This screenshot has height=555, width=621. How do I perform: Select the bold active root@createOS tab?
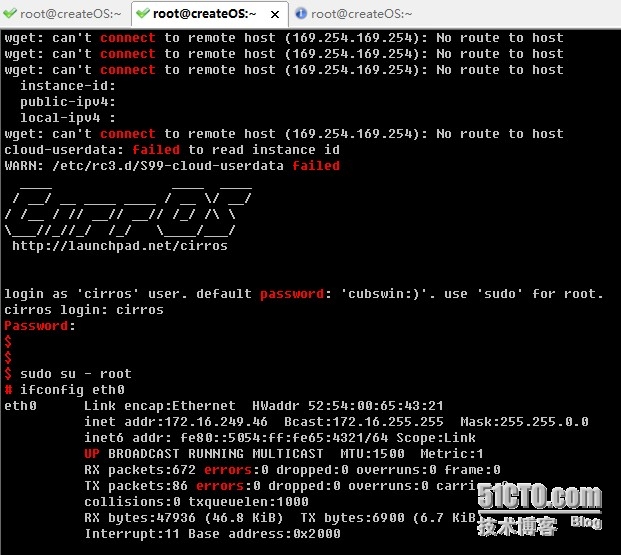(x=203, y=14)
